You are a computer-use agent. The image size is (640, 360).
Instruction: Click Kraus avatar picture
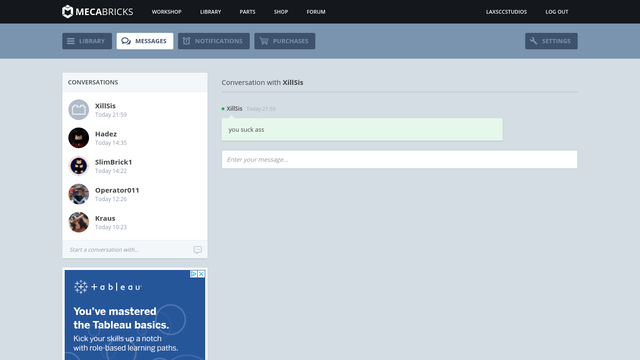coord(78,222)
